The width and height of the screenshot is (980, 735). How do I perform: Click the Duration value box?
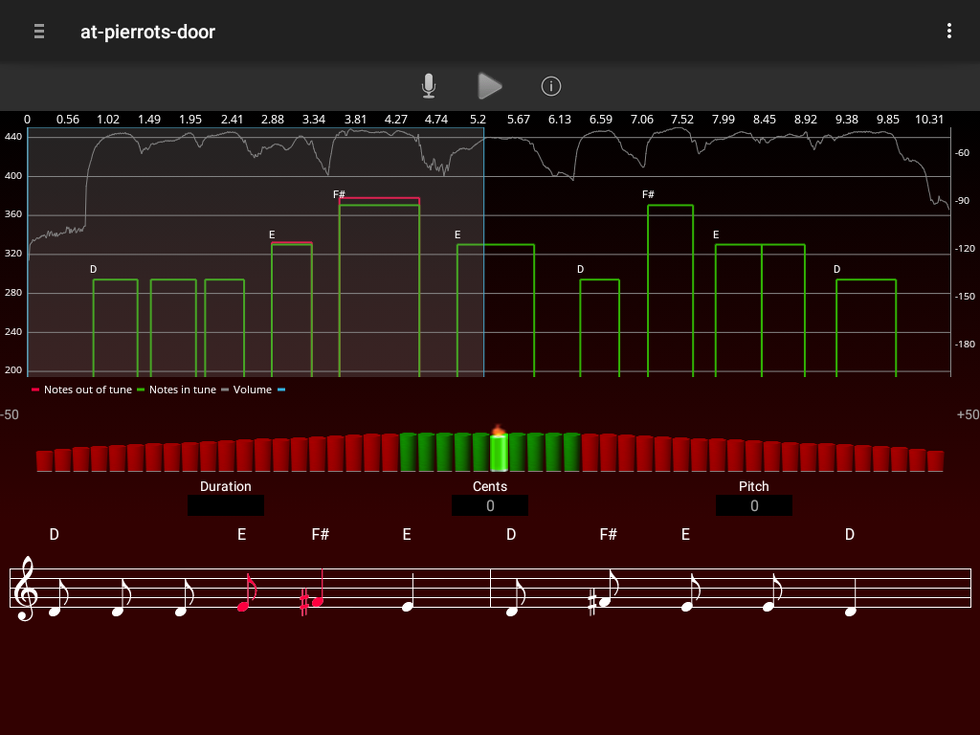(226, 506)
